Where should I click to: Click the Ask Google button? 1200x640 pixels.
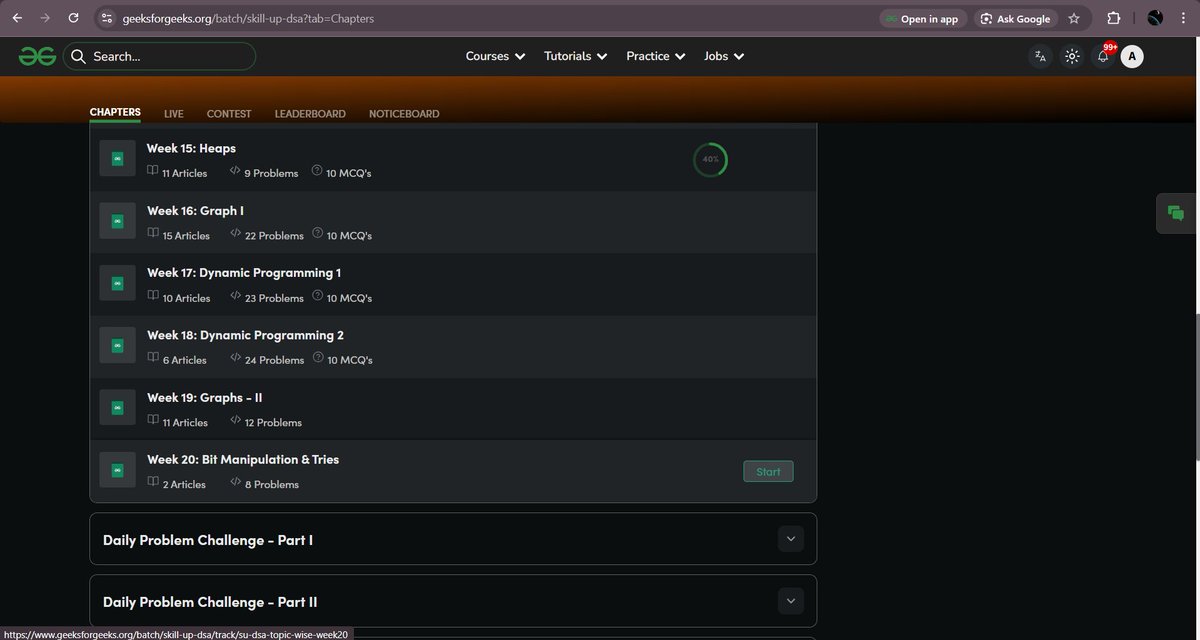pos(1015,18)
